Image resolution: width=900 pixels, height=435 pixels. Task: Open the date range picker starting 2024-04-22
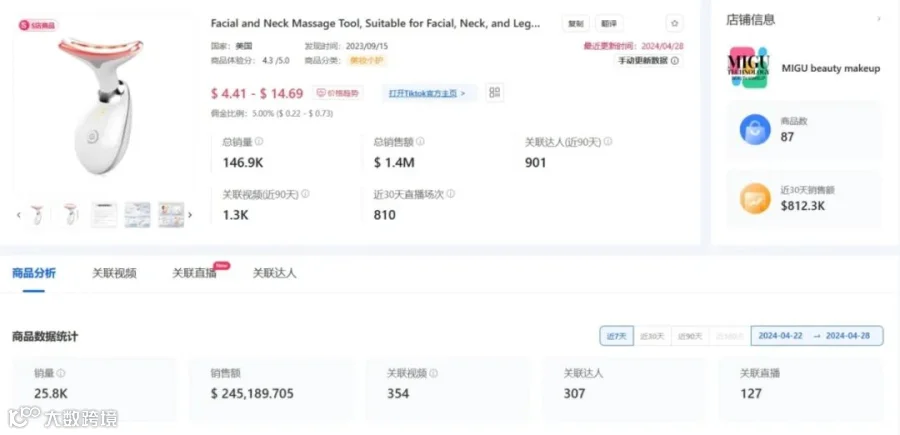click(x=817, y=336)
